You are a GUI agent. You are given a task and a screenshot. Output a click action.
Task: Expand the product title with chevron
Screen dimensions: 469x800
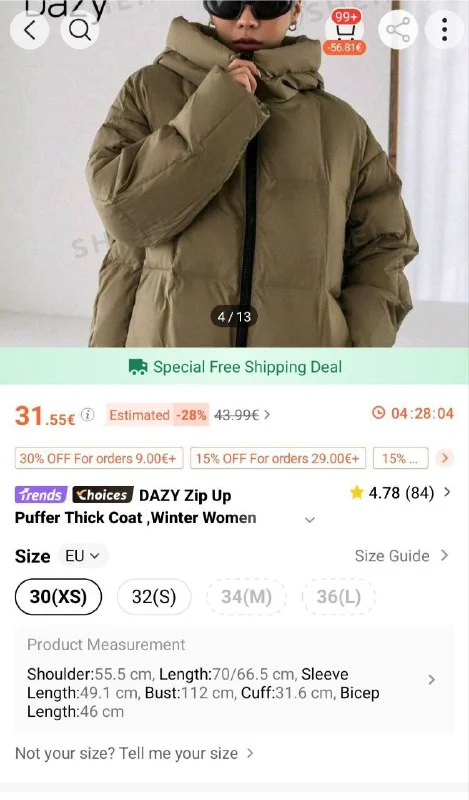[310, 520]
